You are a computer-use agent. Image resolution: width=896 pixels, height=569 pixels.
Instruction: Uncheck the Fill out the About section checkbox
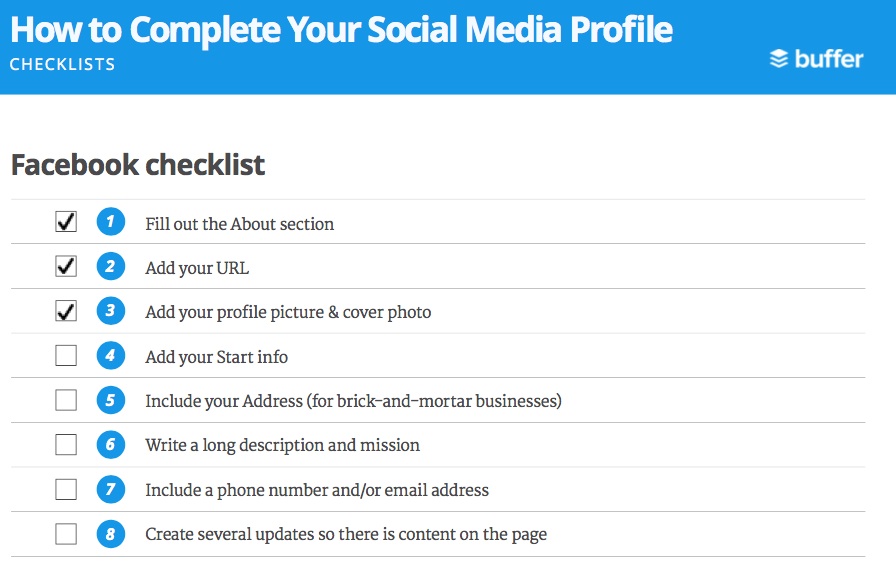point(66,222)
